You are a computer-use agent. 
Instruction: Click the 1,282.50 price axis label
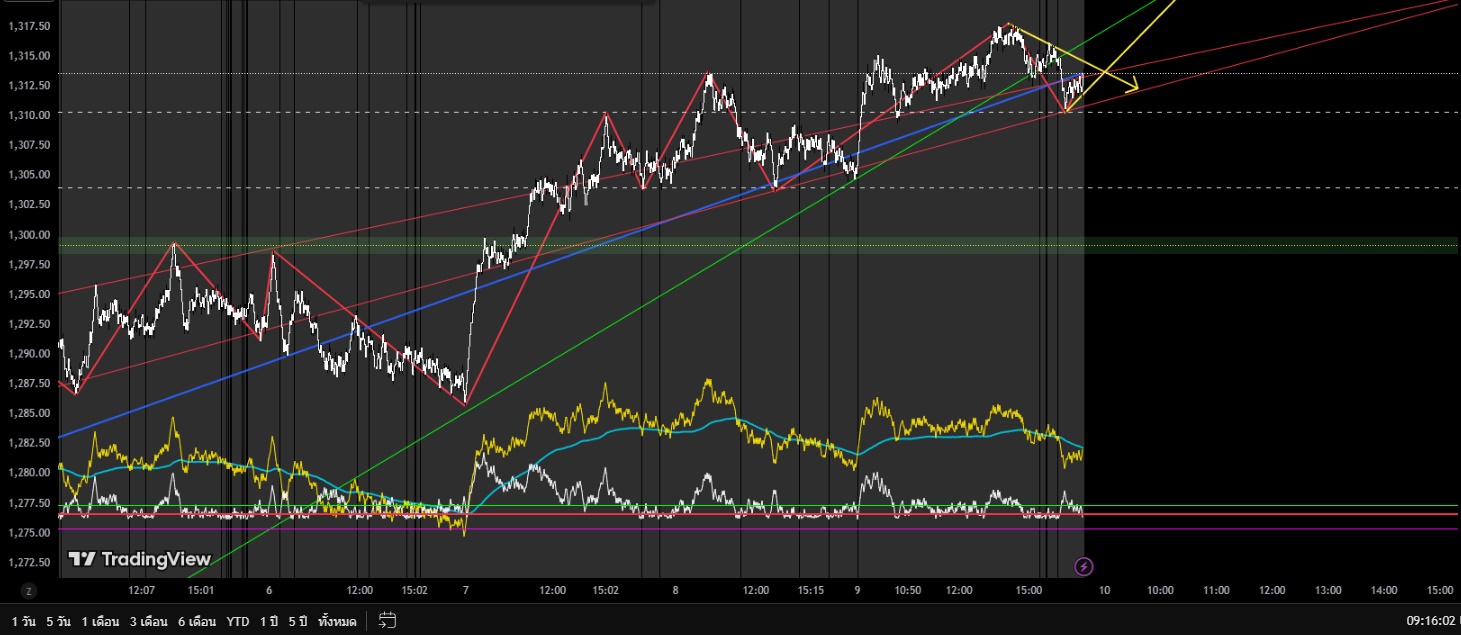(29, 443)
